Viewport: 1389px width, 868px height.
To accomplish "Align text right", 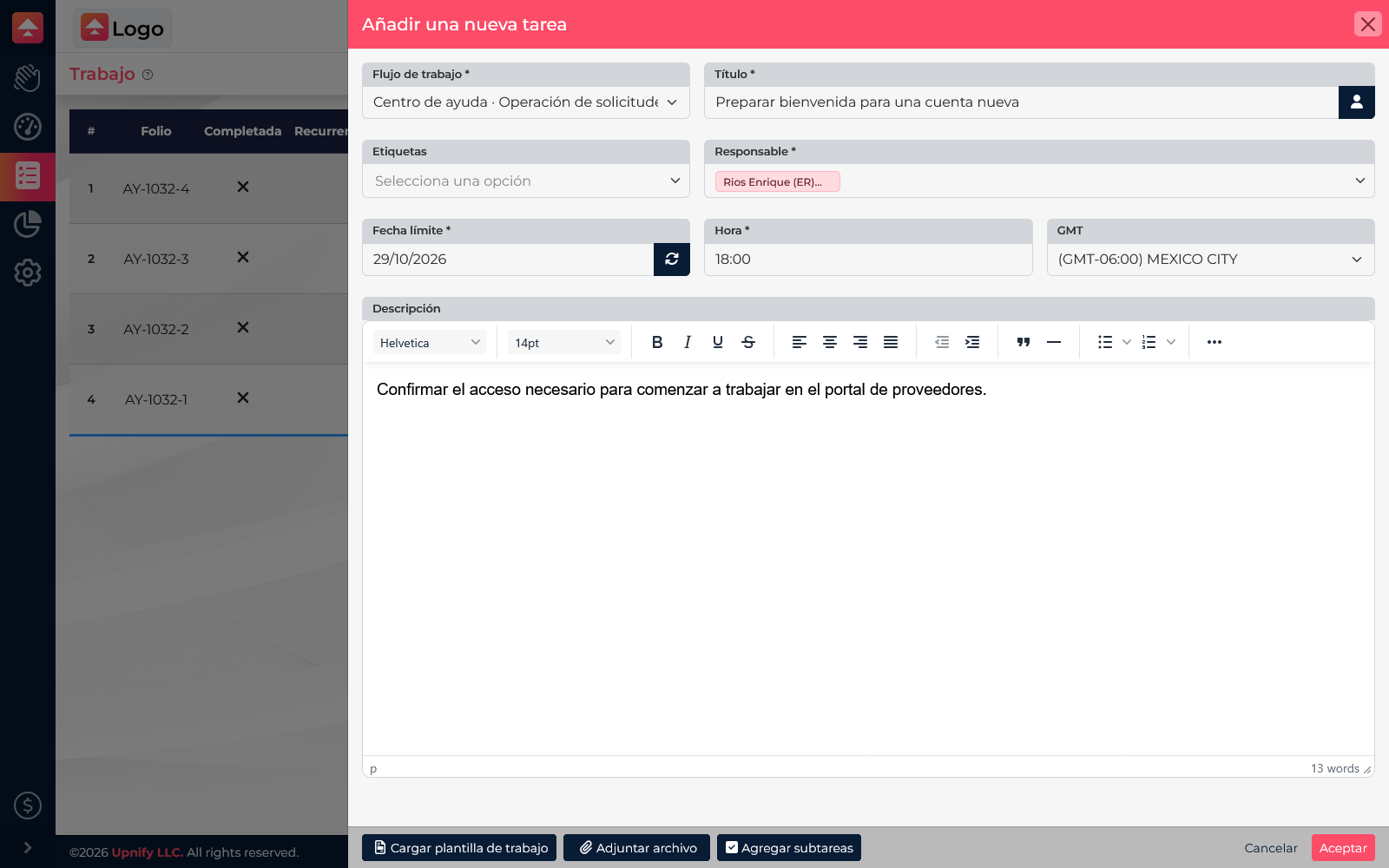I will (x=860, y=342).
